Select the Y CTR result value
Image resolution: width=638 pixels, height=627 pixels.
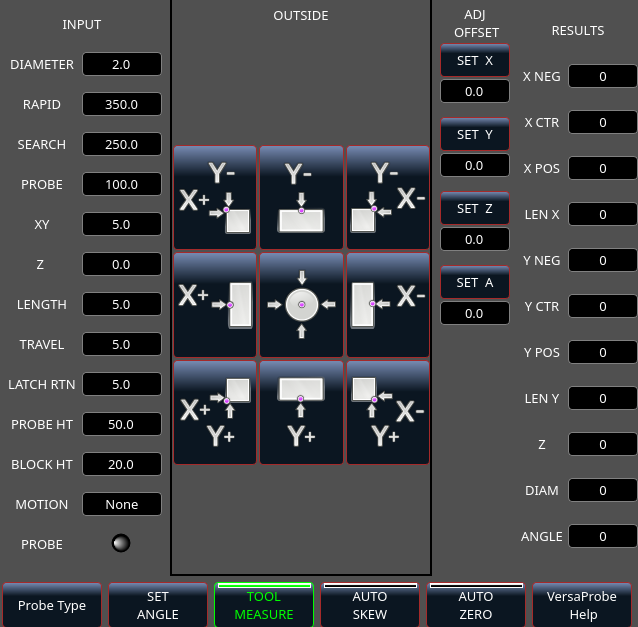tap(603, 306)
